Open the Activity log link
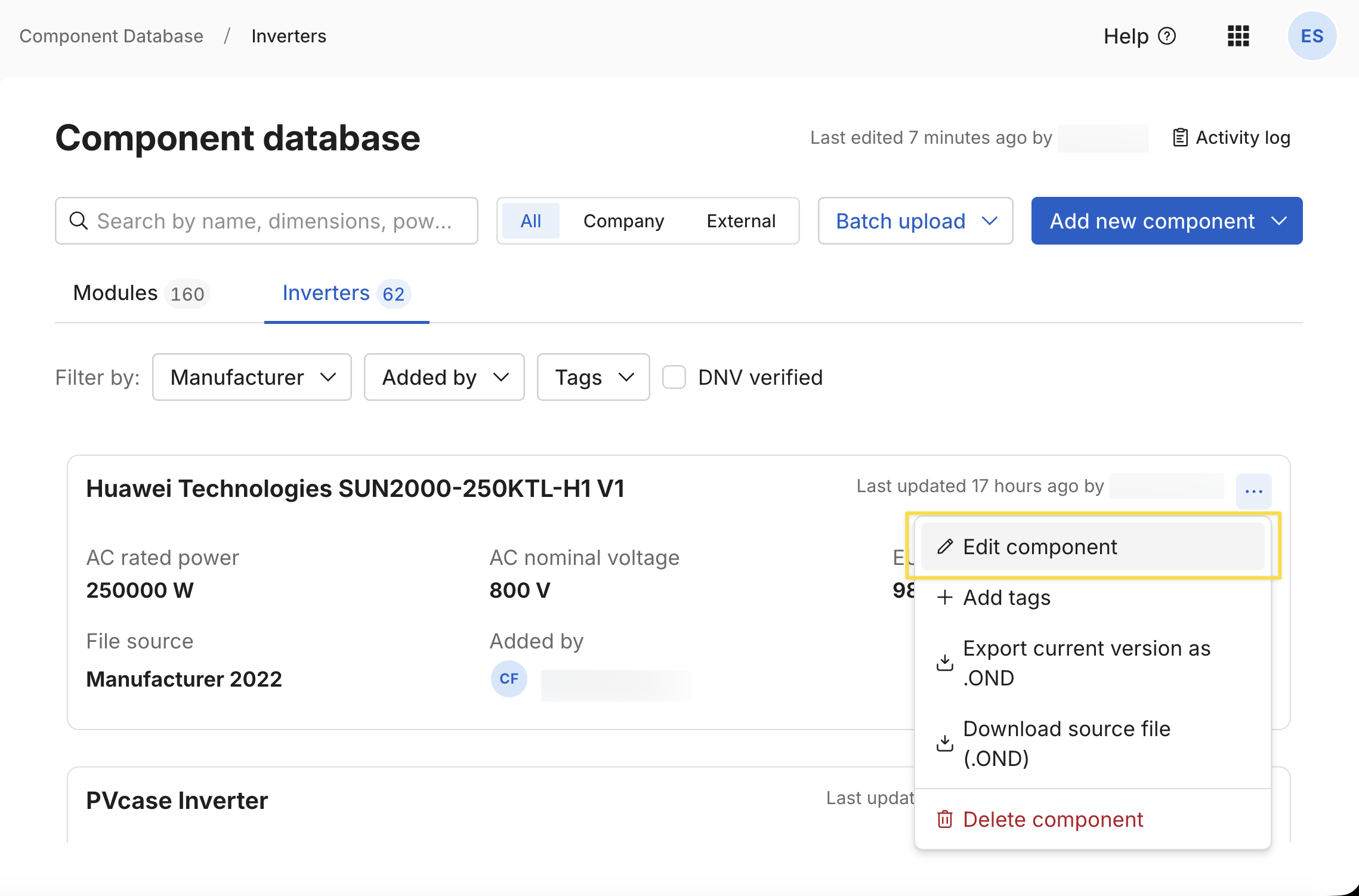This screenshot has height=896, width=1359. click(1231, 138)
